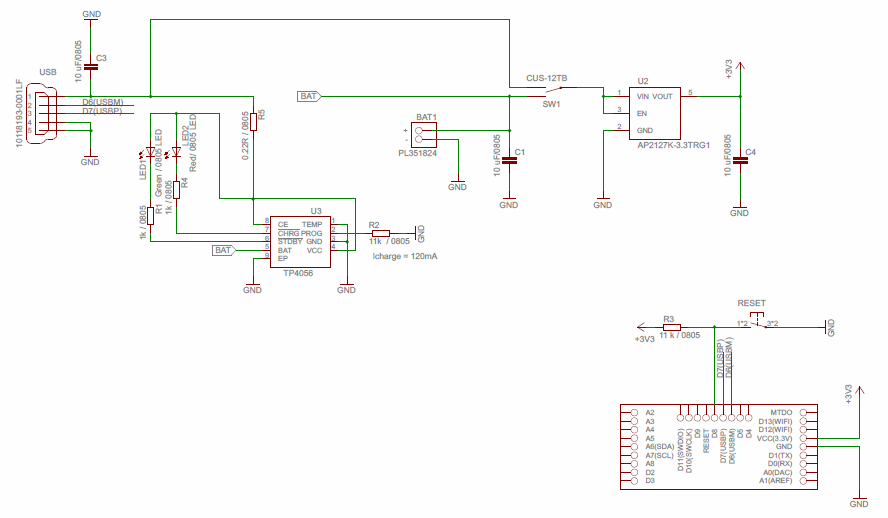The width and height of the screenshot is (888, 518).
Task: Select capacitor C1 below the battery line
Action: (x=509, y=158)
